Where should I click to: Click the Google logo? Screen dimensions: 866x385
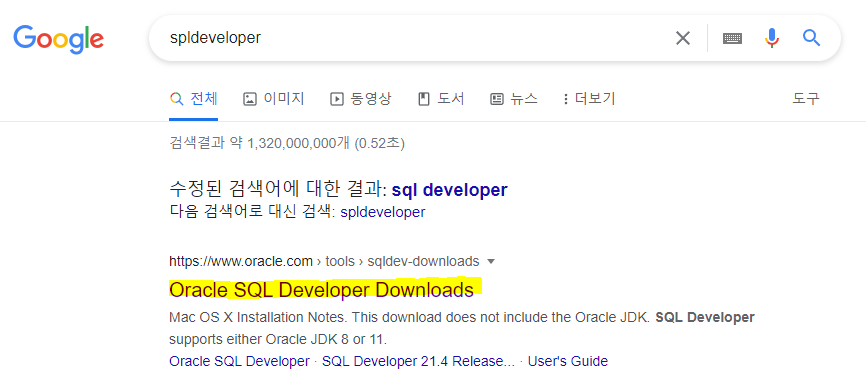59,38
